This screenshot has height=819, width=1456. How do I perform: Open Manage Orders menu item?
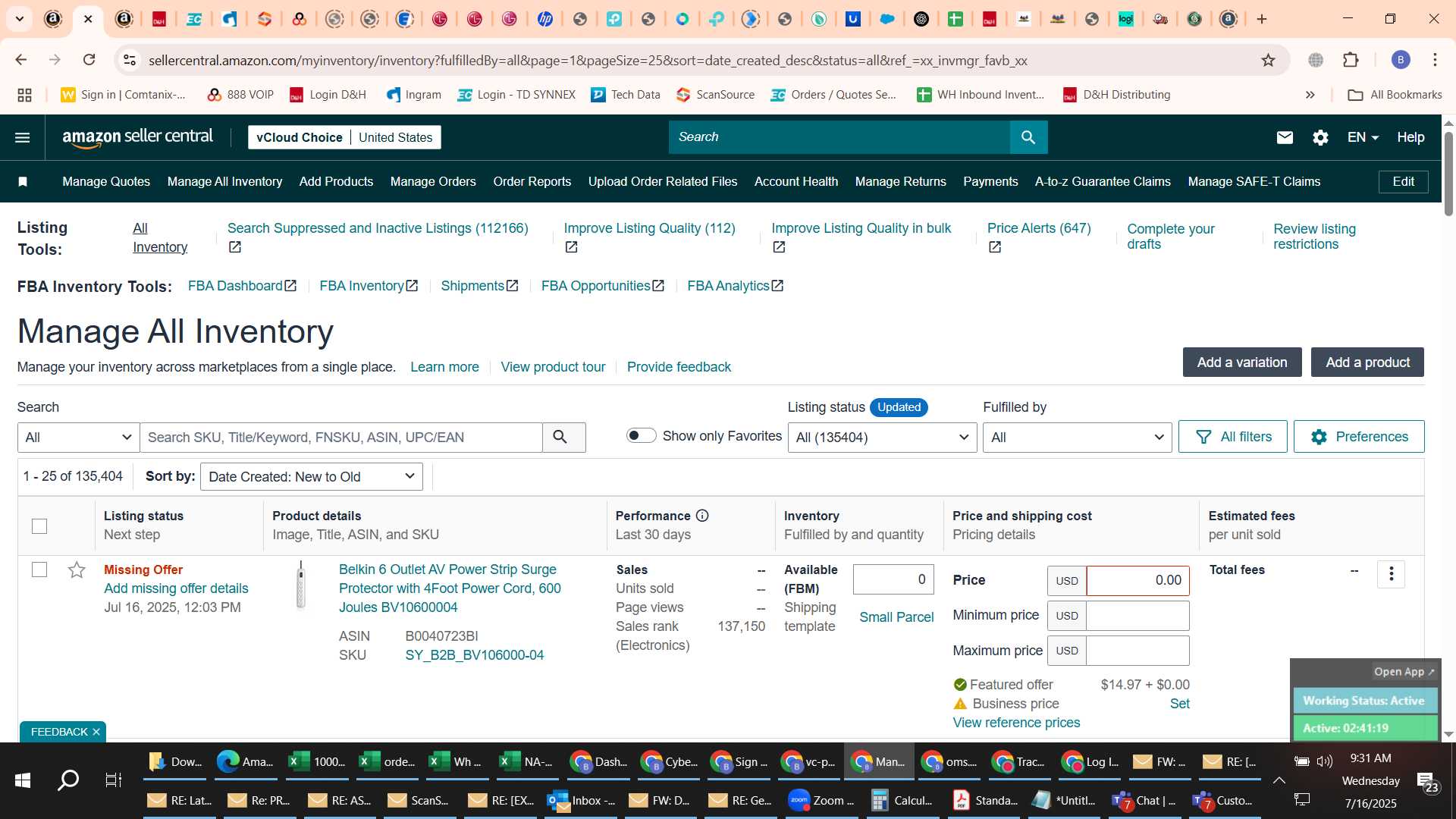point(433,182)
